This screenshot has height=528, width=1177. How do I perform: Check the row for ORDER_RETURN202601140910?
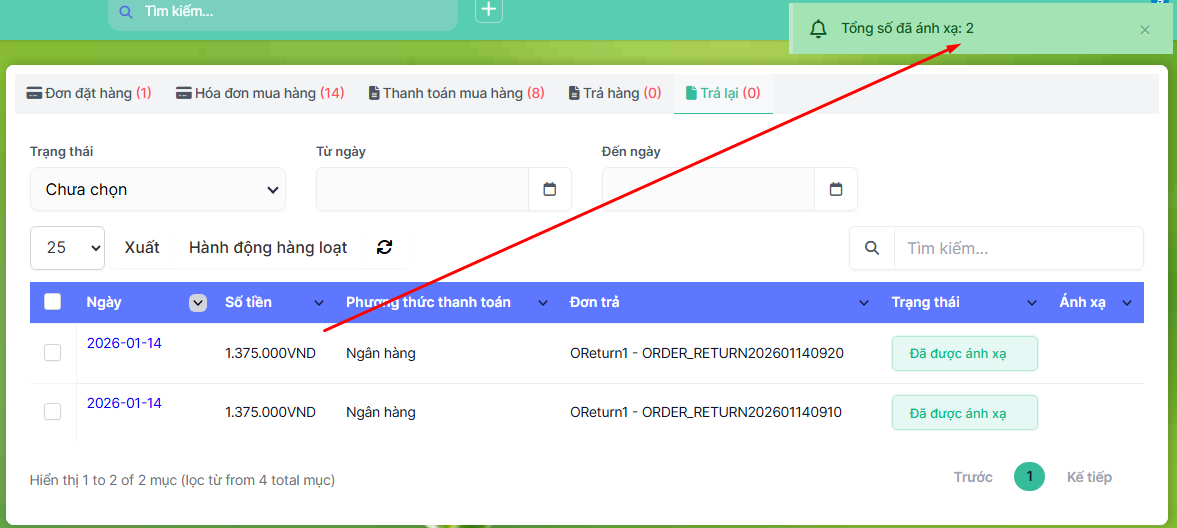pos(53,411)
